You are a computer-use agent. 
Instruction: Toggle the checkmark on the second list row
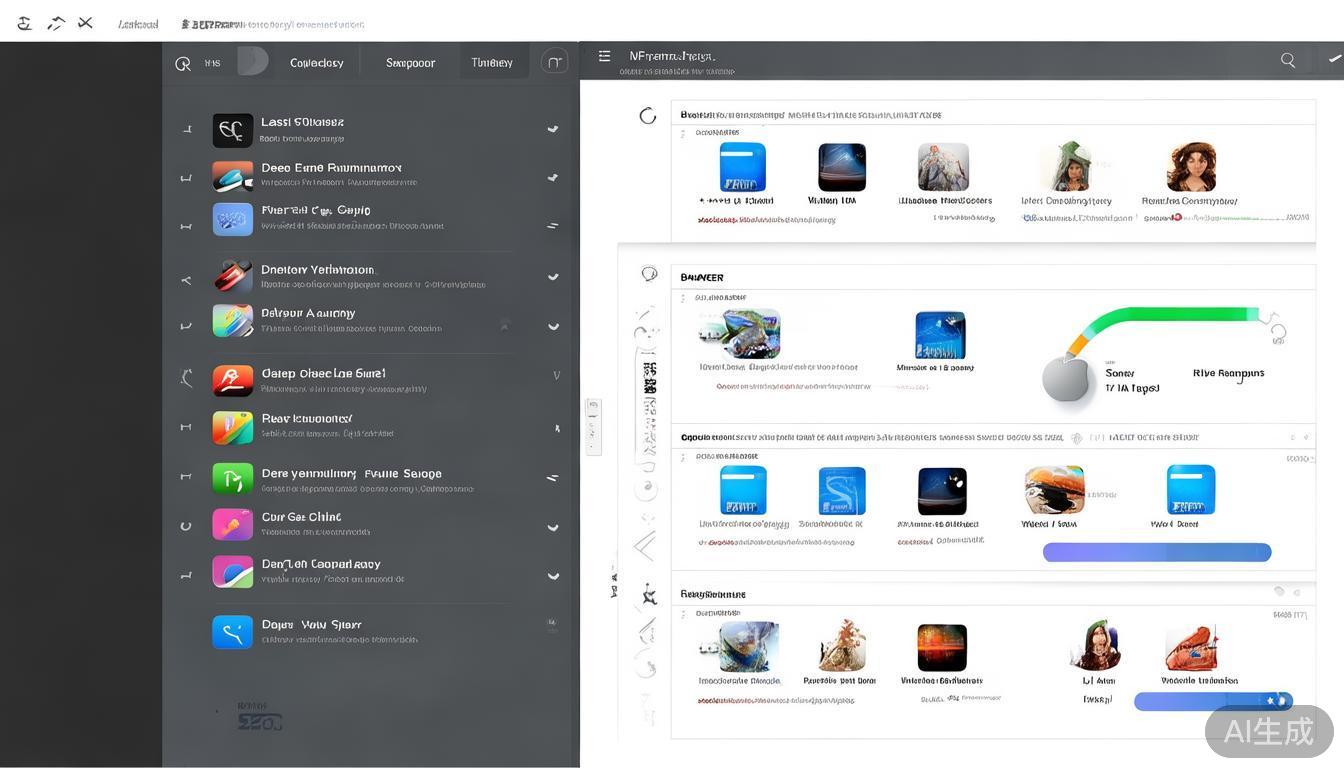click(x=552, y=177)
